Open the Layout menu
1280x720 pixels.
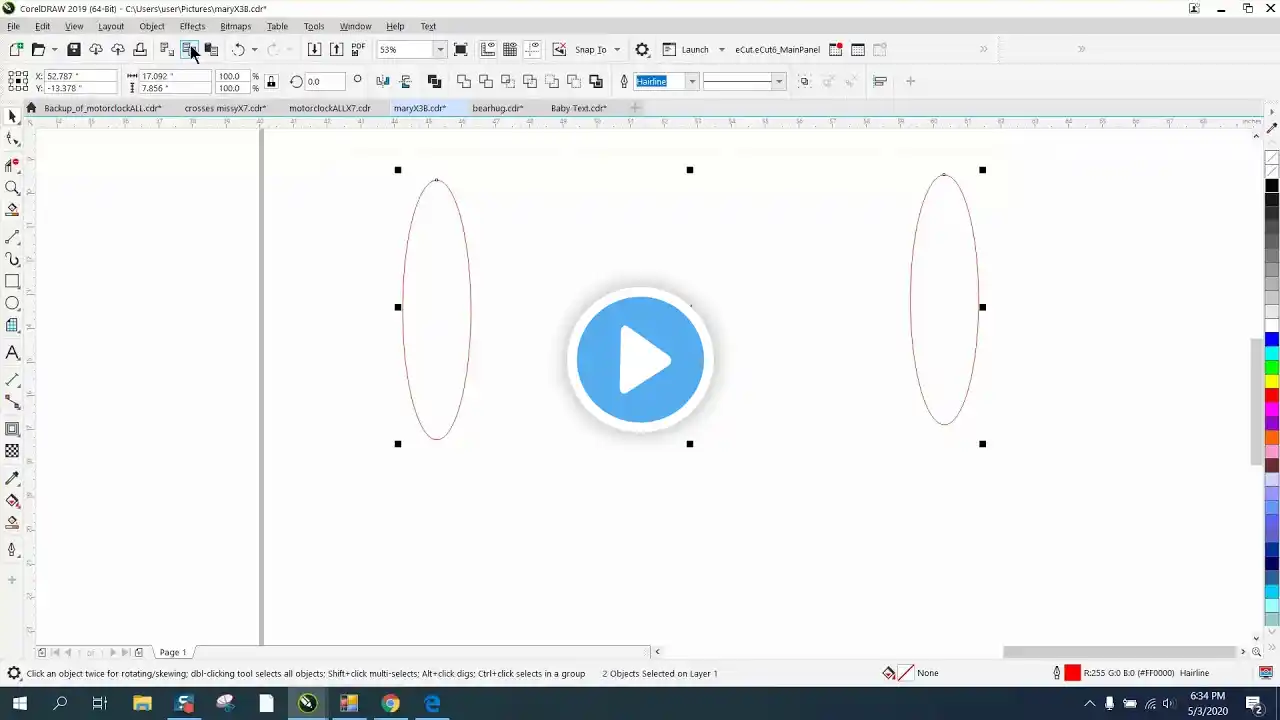tap(111, 26)
